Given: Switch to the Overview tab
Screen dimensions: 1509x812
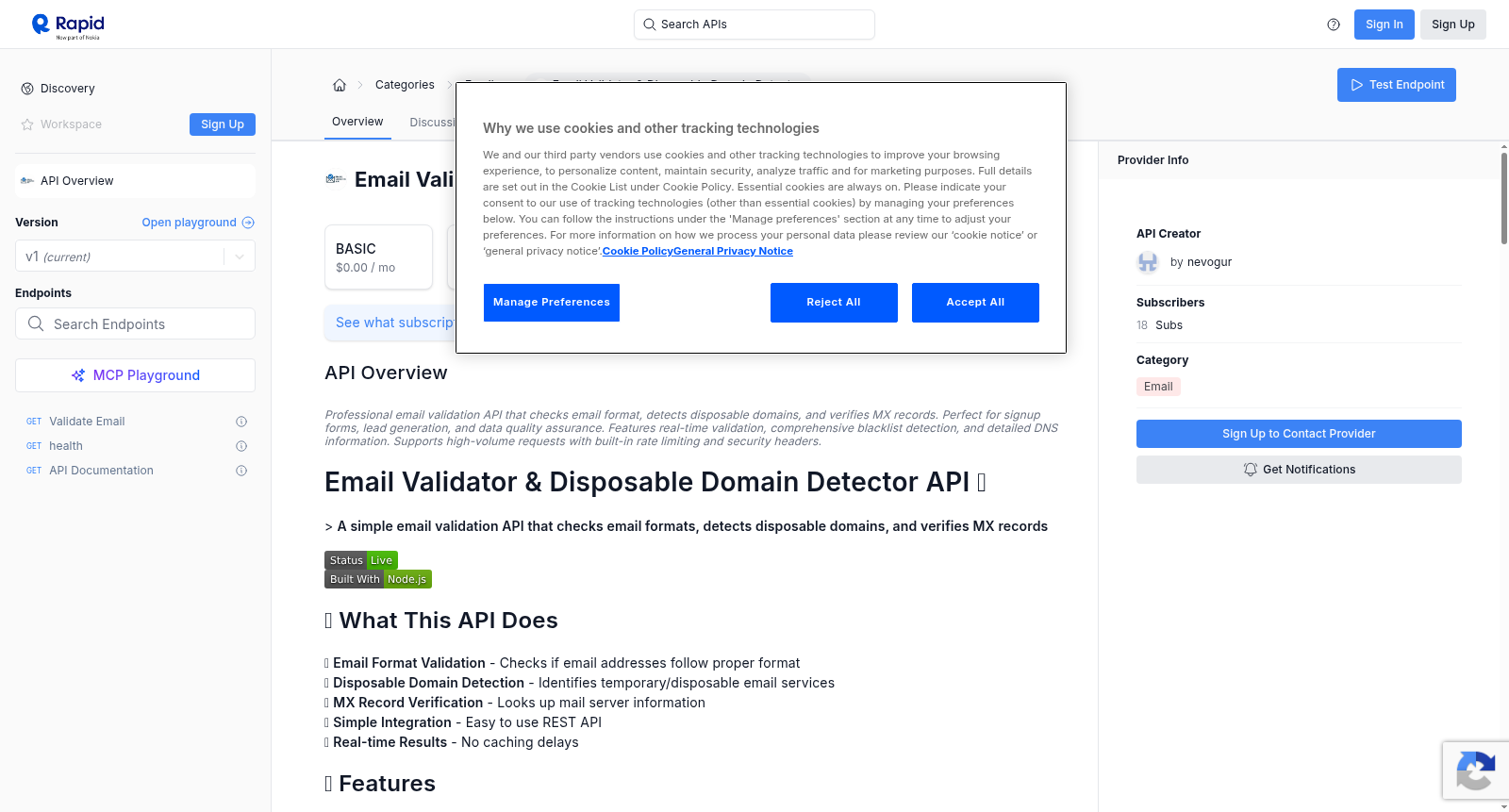Looking at the screenshot, I should point(357,122).
